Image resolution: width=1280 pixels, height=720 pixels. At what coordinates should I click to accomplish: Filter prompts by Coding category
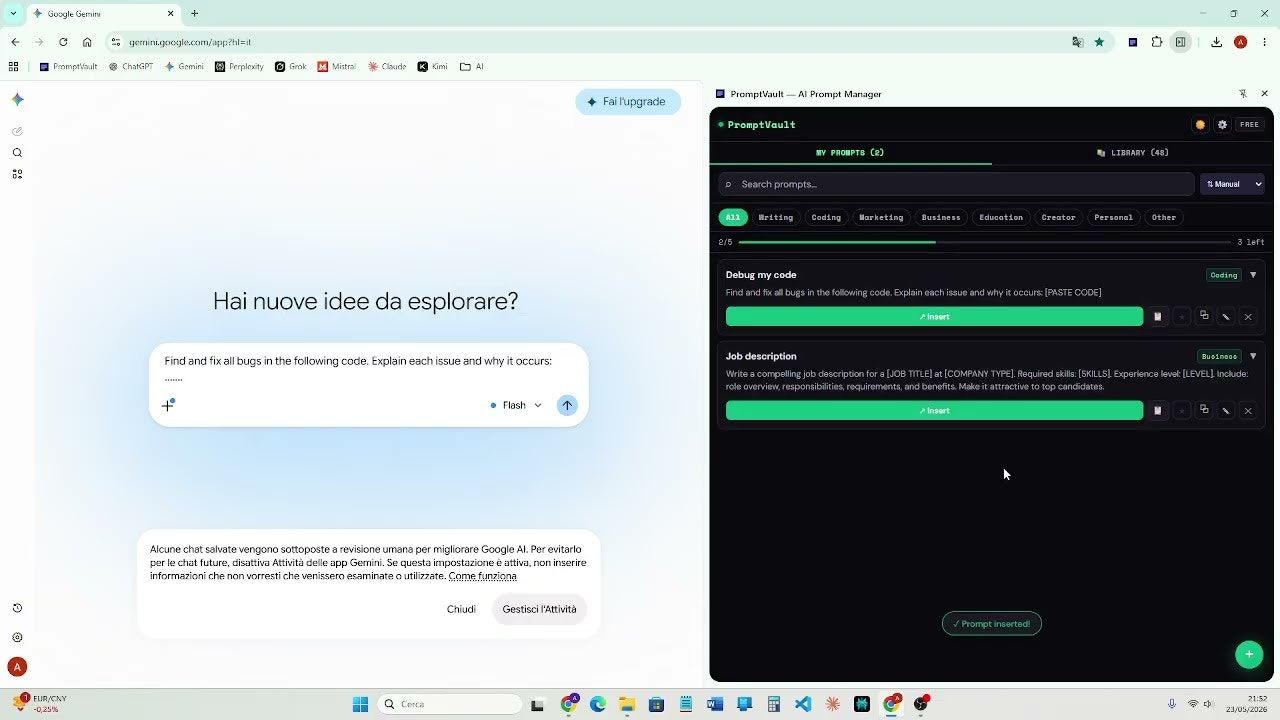point(826,217)
